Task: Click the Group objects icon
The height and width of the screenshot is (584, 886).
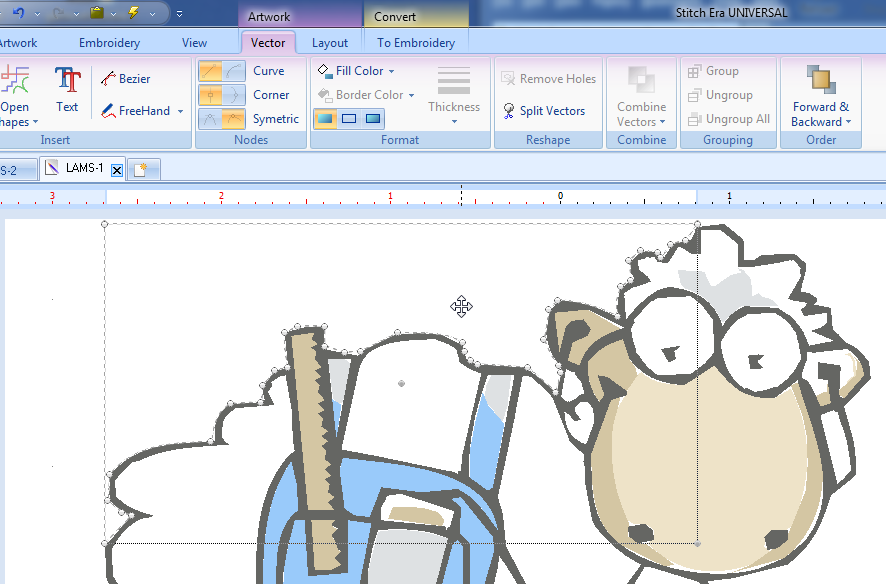Action: (x=694, y=71)
